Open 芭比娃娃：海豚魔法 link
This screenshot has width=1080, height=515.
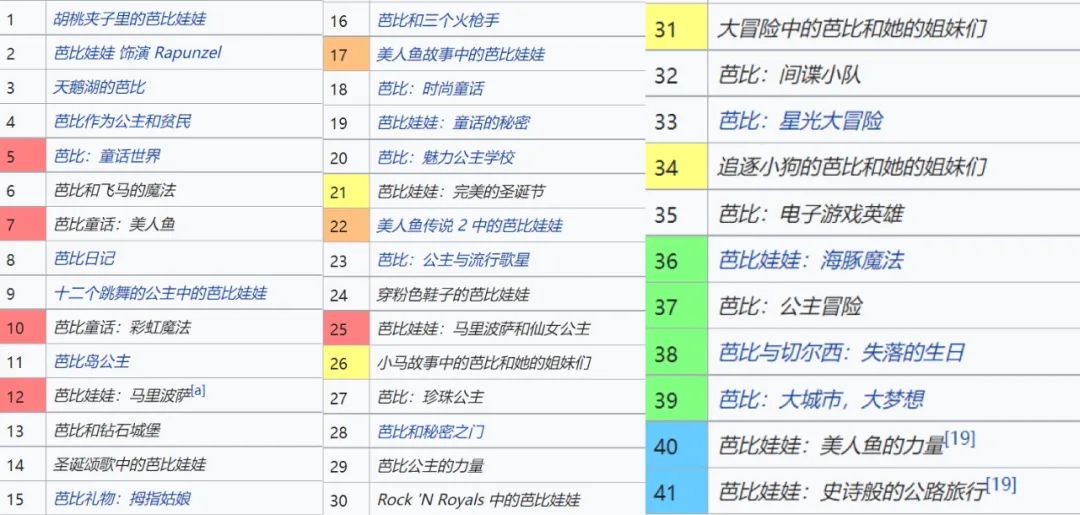[x=811, y=260]
